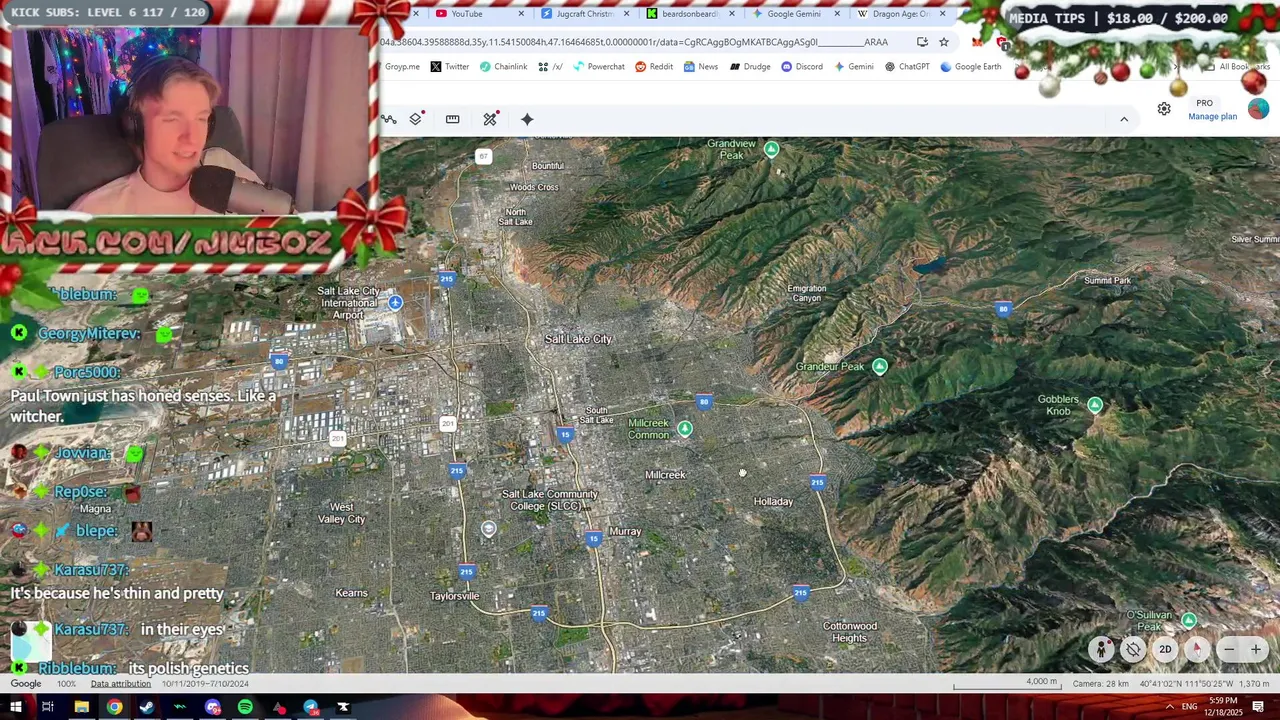The image size is (1280, 720).
Task: Select the ruler measure tool
Action: (452, 119)
